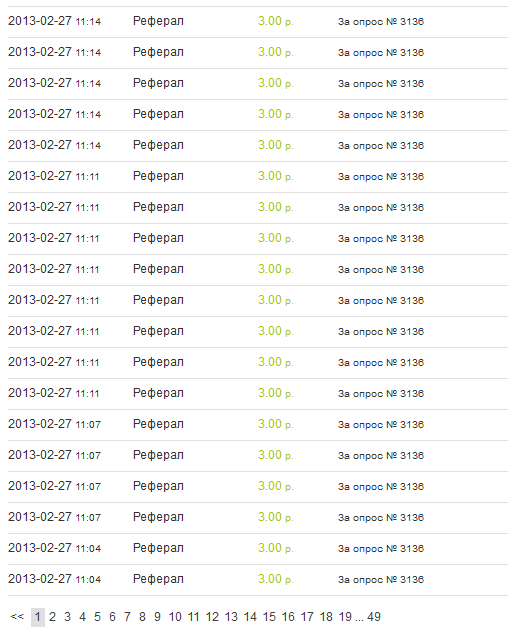Go to page 9
Viewport: 515px width, 637px height.
coord(158,617)
